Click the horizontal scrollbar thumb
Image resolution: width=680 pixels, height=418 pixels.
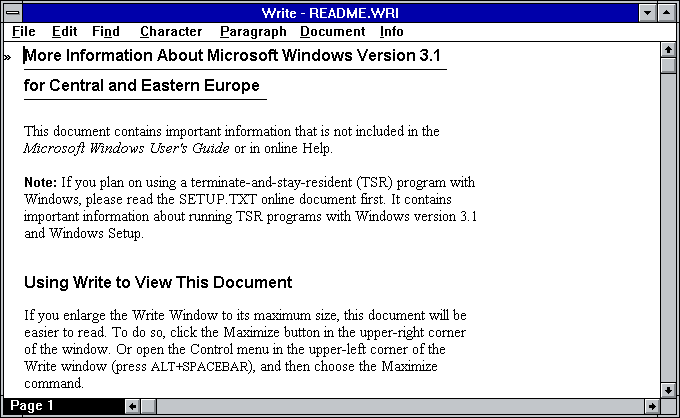(148, 406)
